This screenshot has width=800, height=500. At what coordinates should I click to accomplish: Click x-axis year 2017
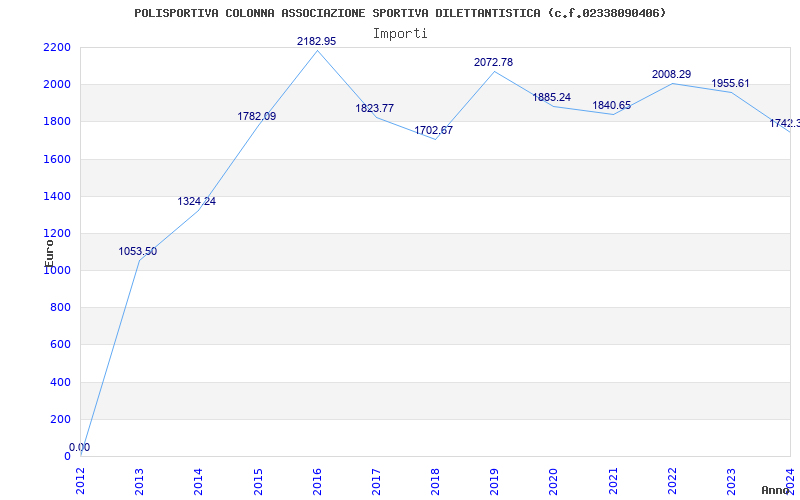376,481
